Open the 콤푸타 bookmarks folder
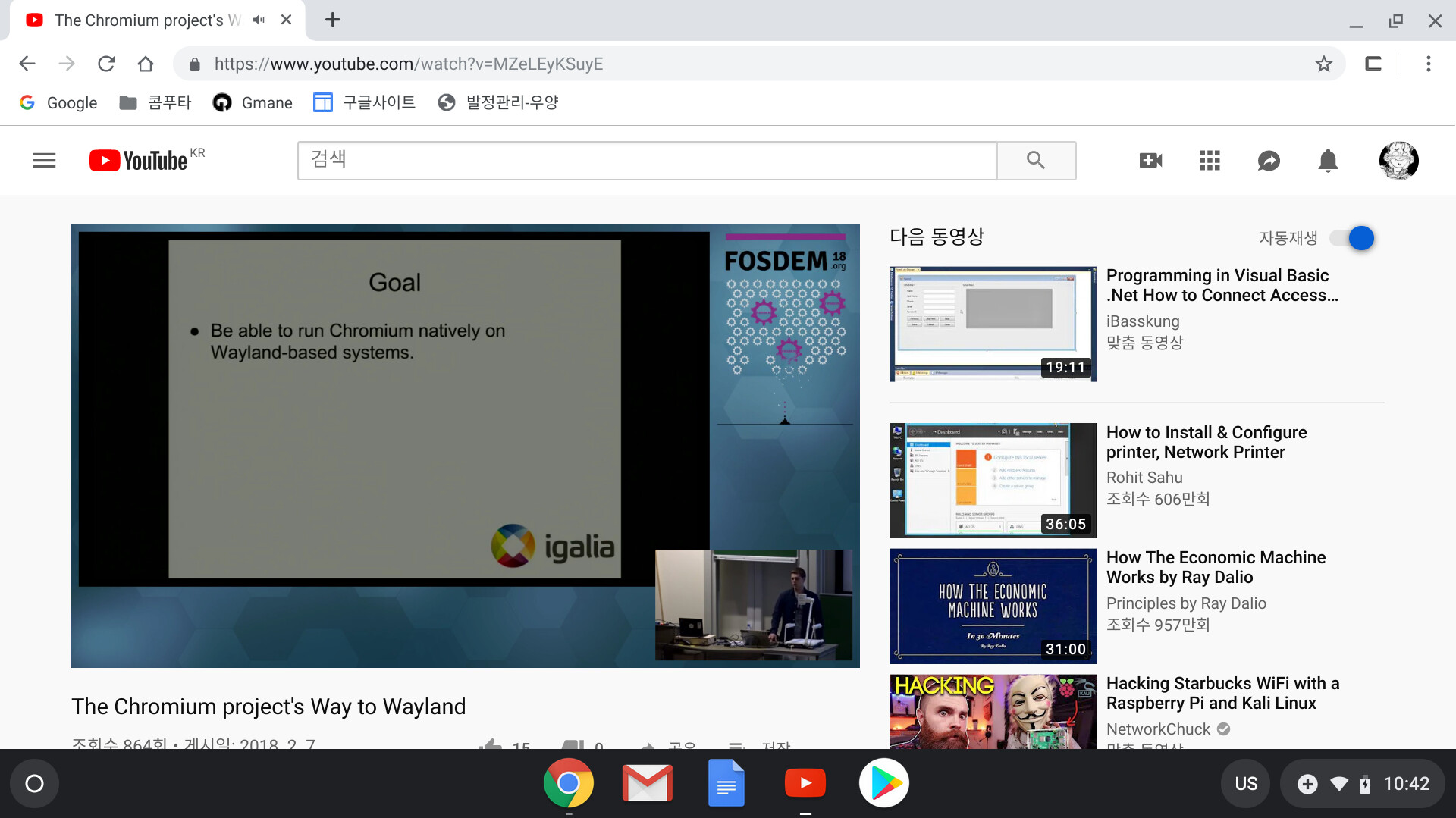Image resolution: width=1456 pixels, height=818 pixels. [155, 102]
